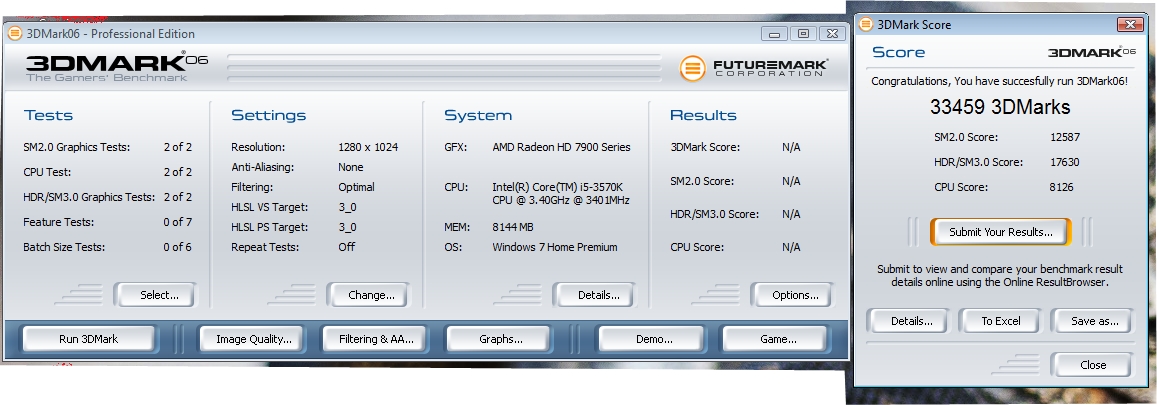Click GFX text AMD Radeon HD 7900 Series
Viewport: 1157px width, 405px height.
coord(562,147)
